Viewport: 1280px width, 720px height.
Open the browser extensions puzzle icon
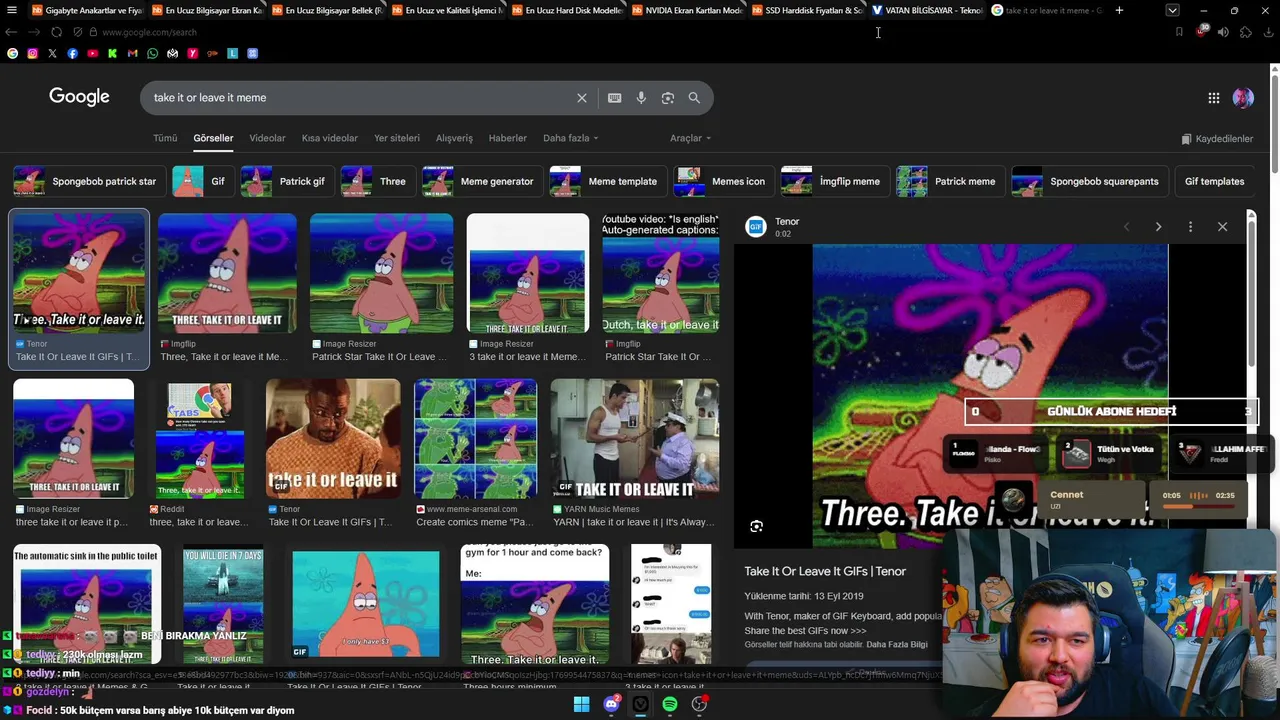coord(1245,32)
